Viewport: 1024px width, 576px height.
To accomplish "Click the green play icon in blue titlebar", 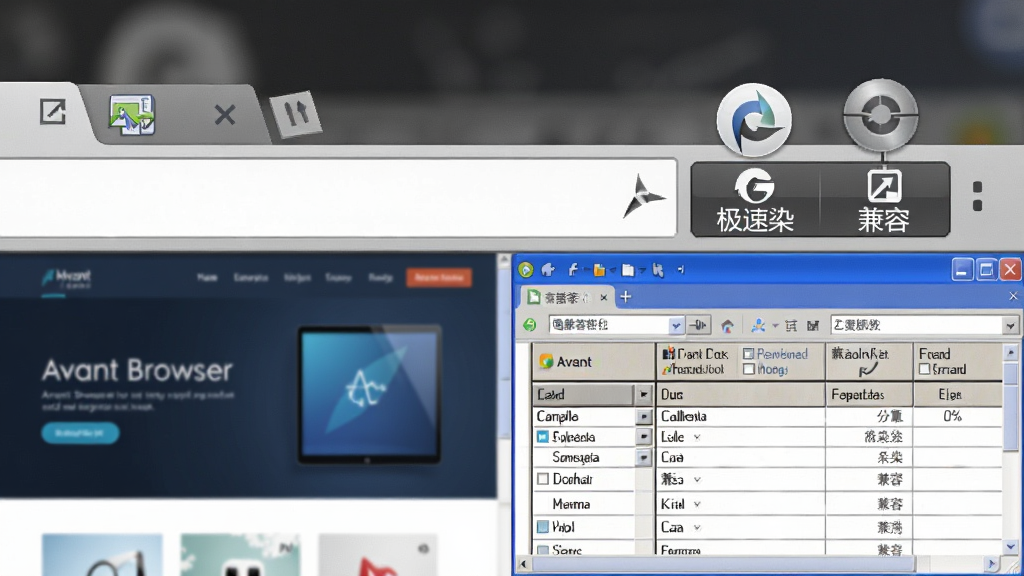I will click(x=525, y=269).
